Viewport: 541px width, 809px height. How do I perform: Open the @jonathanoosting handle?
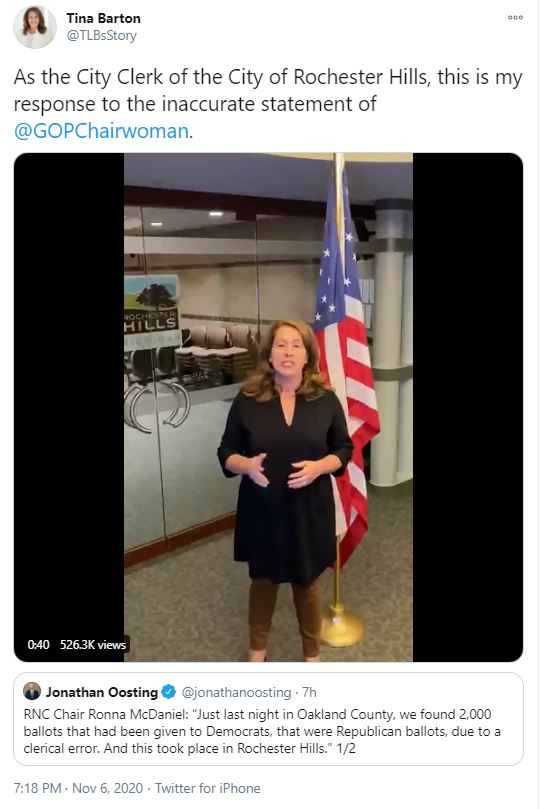click(237, 692)
